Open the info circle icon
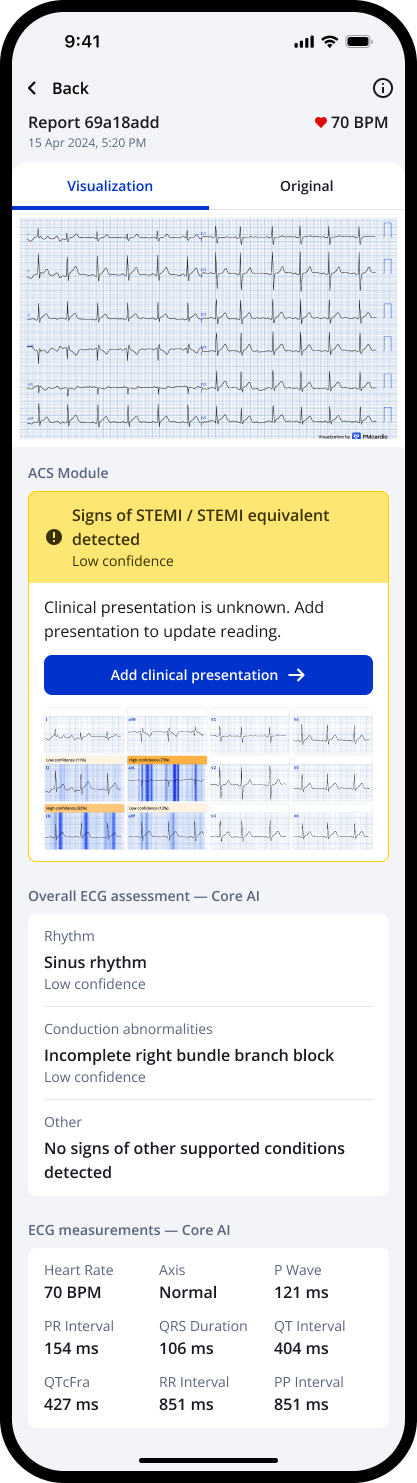The image size is (417, 1483). 382,88
